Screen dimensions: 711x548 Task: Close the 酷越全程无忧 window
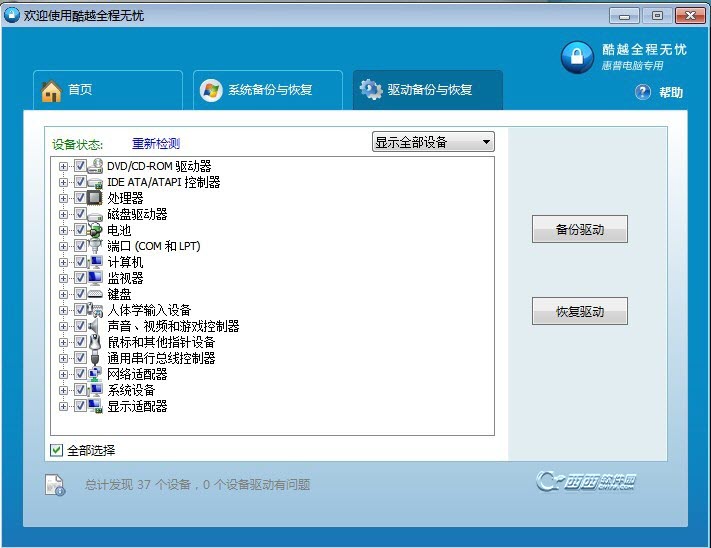tap(690, 16)
